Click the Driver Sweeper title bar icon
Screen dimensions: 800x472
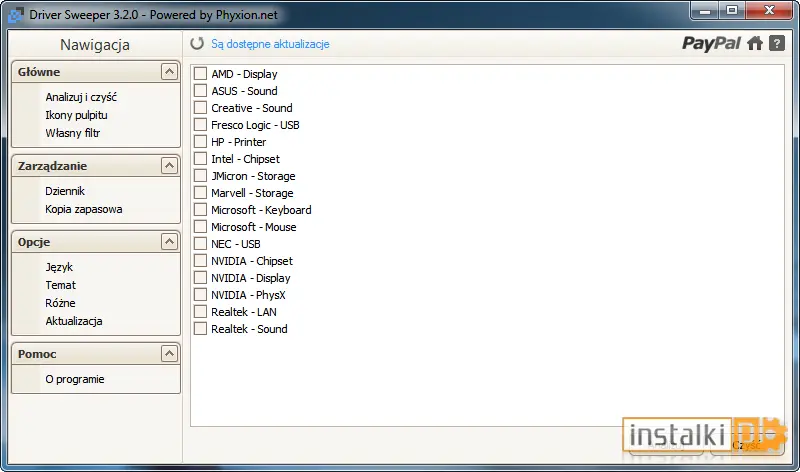16,14
